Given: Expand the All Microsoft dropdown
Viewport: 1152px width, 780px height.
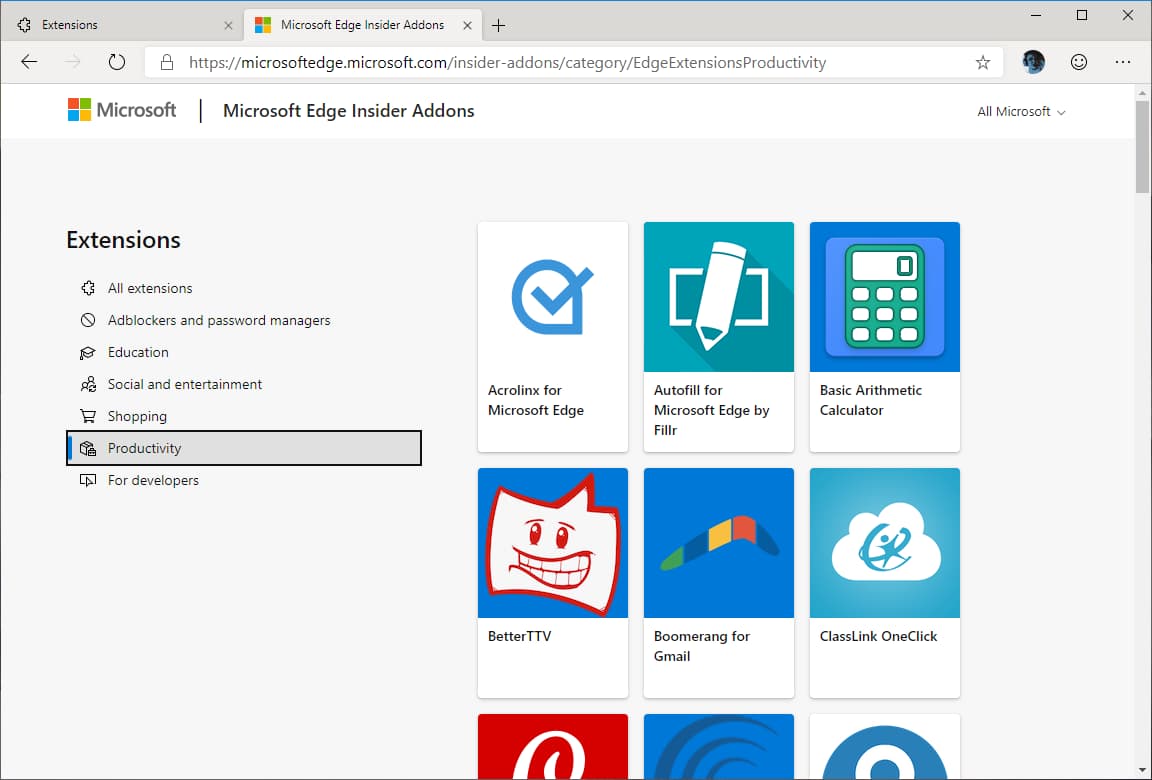Looking at the screenshot, I should click(x=1021, y=112).
